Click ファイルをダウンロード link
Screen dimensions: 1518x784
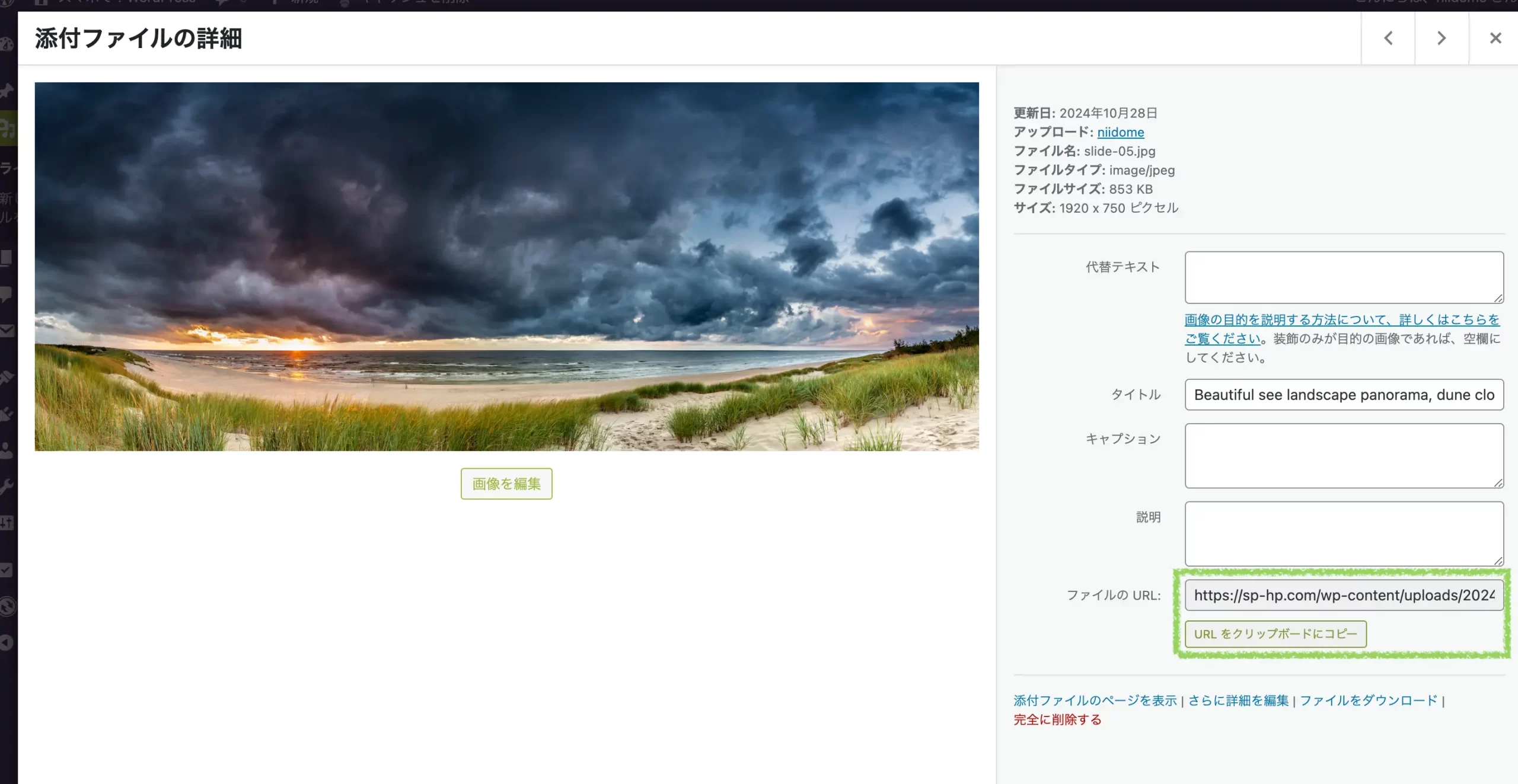(x=1368, y=700)
